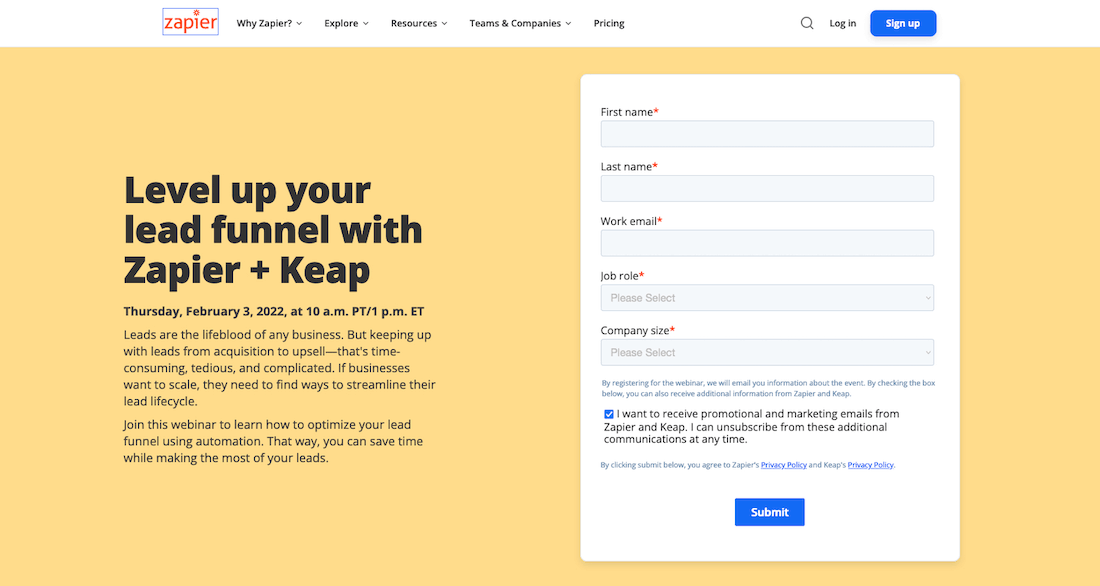Click the 'Join this webinar to learn' paragraph
Screen dimensions: 1100x586
pyautogui.click(x=273, y=441)
